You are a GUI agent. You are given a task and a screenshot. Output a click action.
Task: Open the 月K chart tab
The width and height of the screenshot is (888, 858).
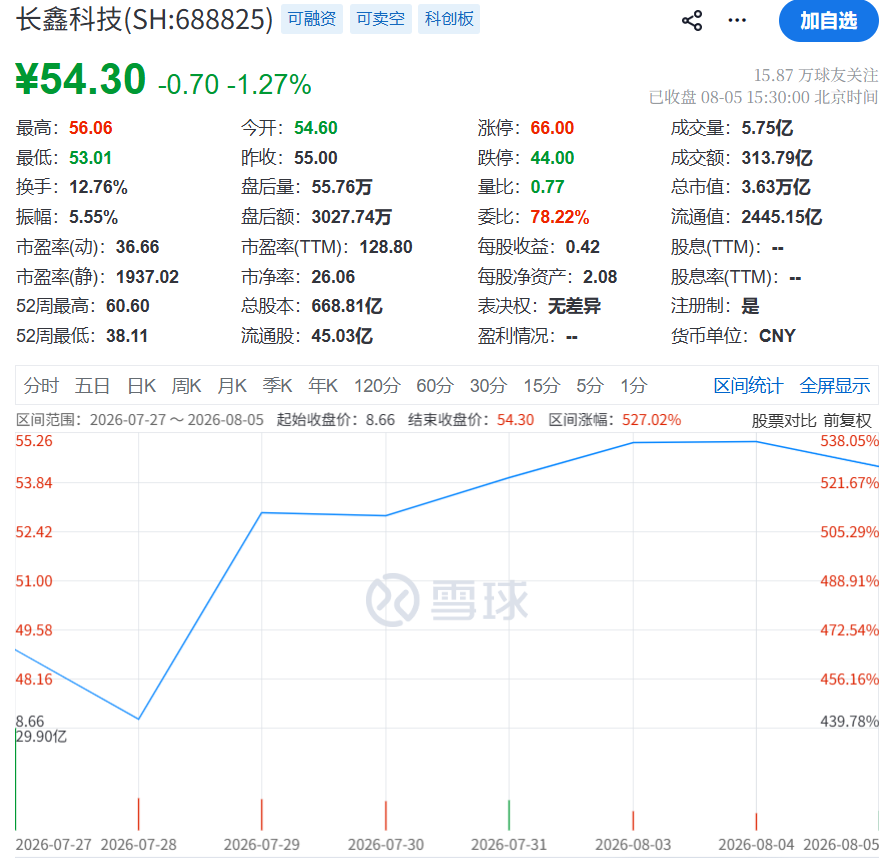click(x=232, y=386)
